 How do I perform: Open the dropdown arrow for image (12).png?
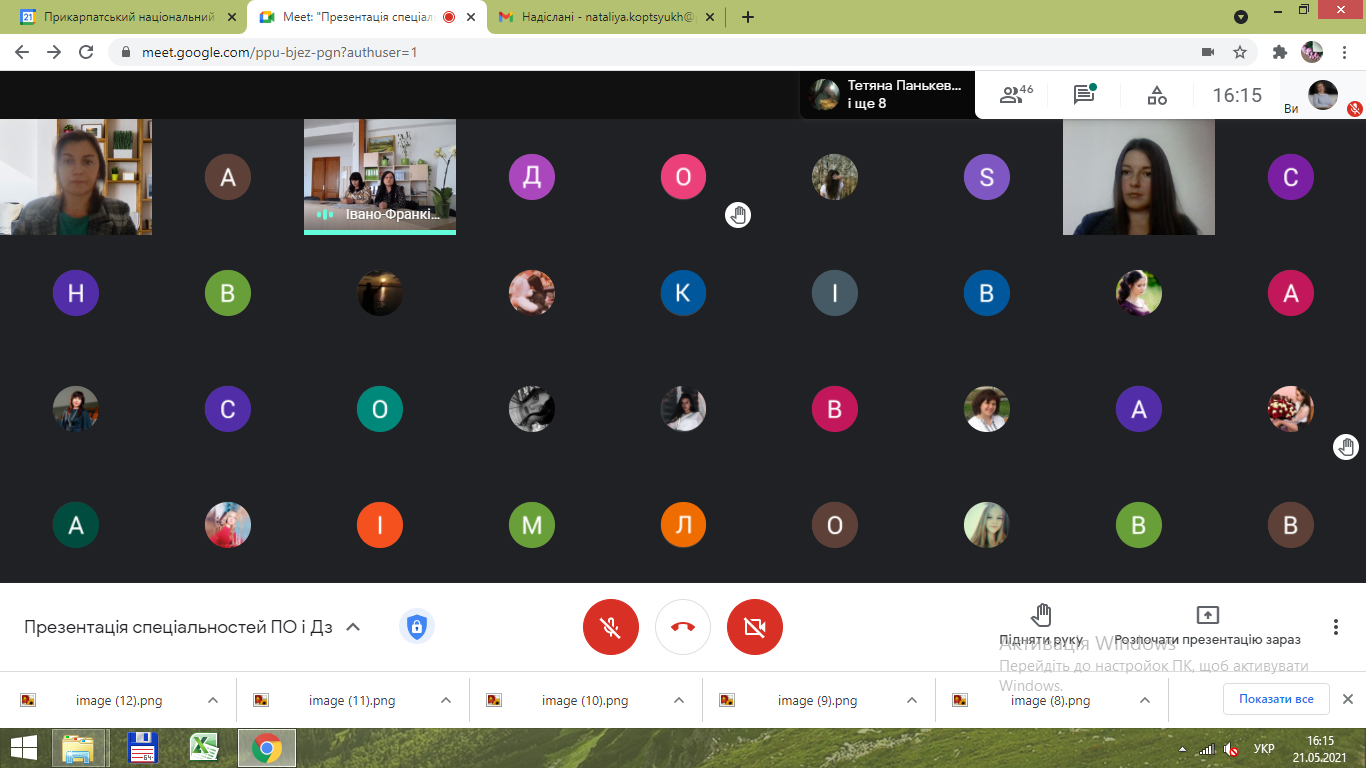coord(213,700)
